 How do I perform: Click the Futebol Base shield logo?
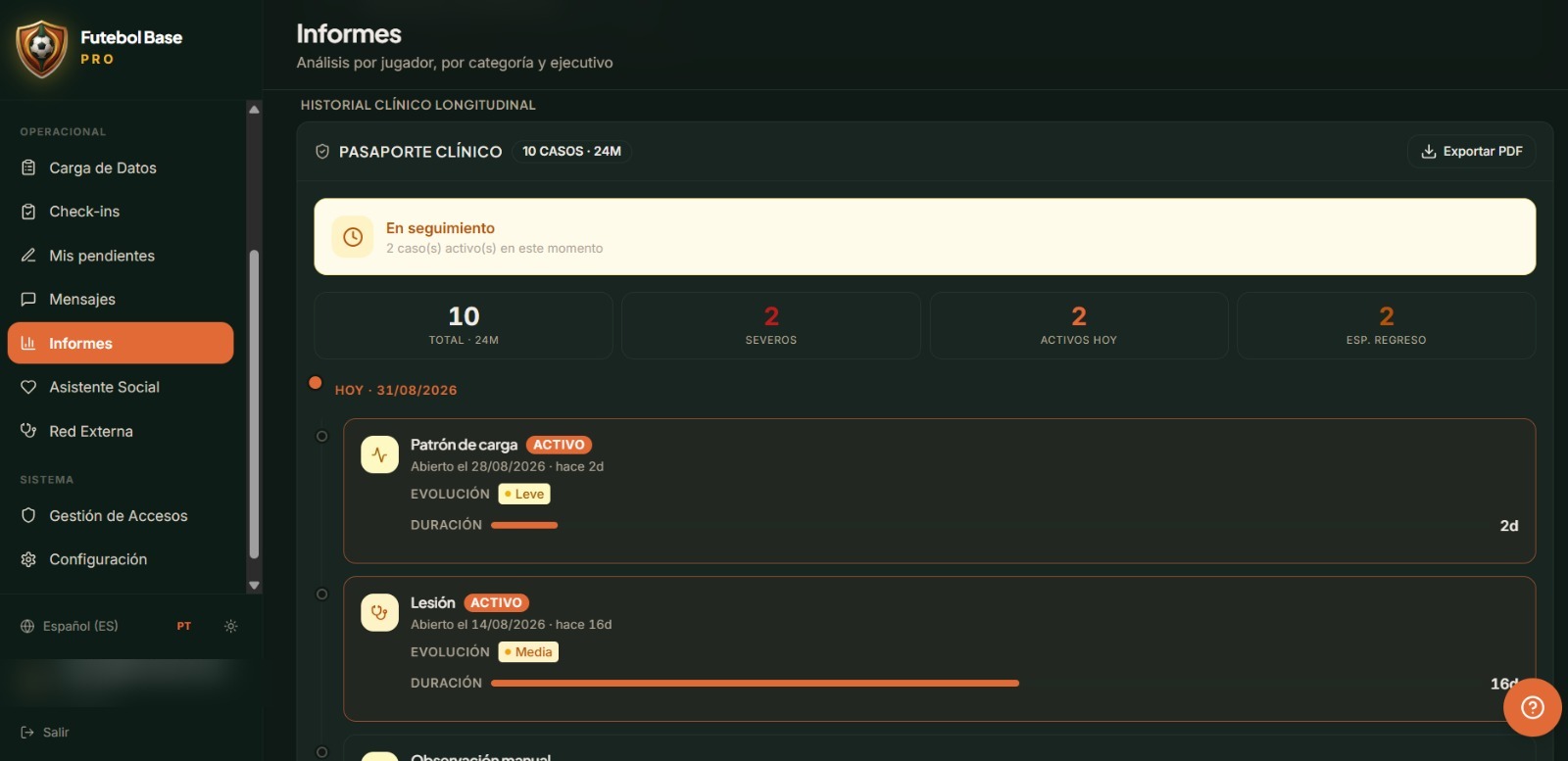click(41, 48)
